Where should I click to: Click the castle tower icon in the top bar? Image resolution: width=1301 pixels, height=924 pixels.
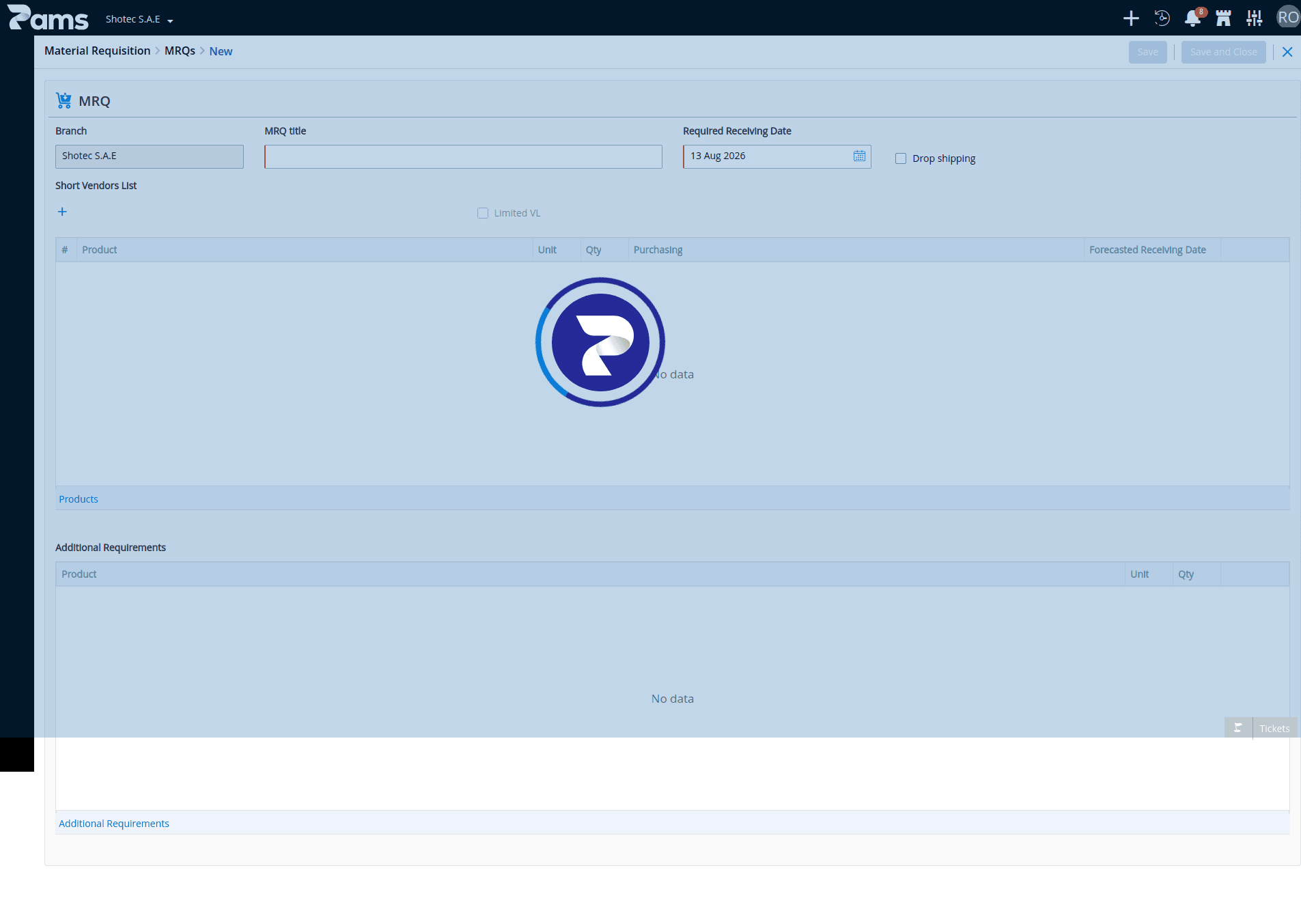pos(1223,18)
